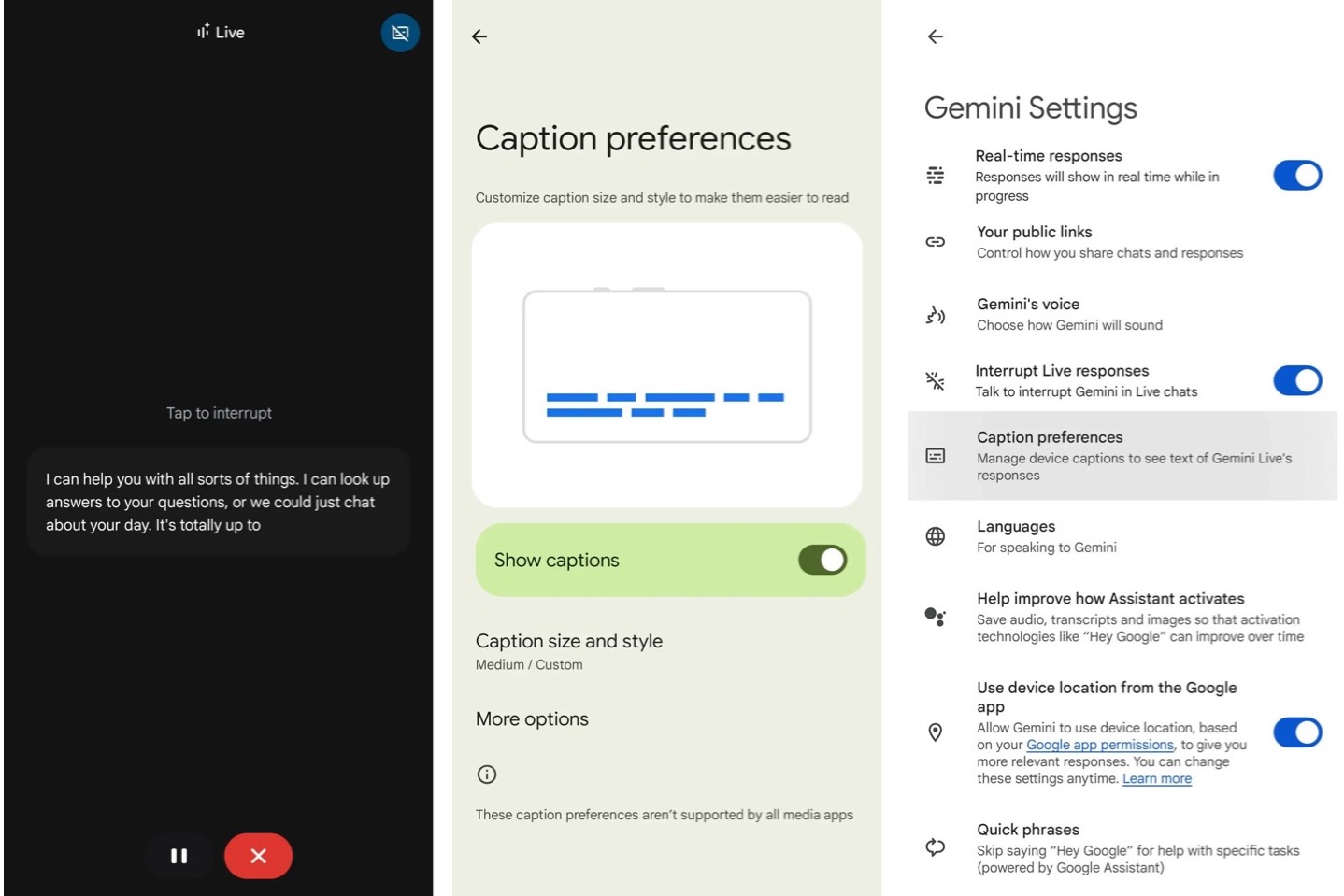Tap the Caption preferences page title
Image resolution: width=1344 pixels, height=896 pixels.
point(633,139)
